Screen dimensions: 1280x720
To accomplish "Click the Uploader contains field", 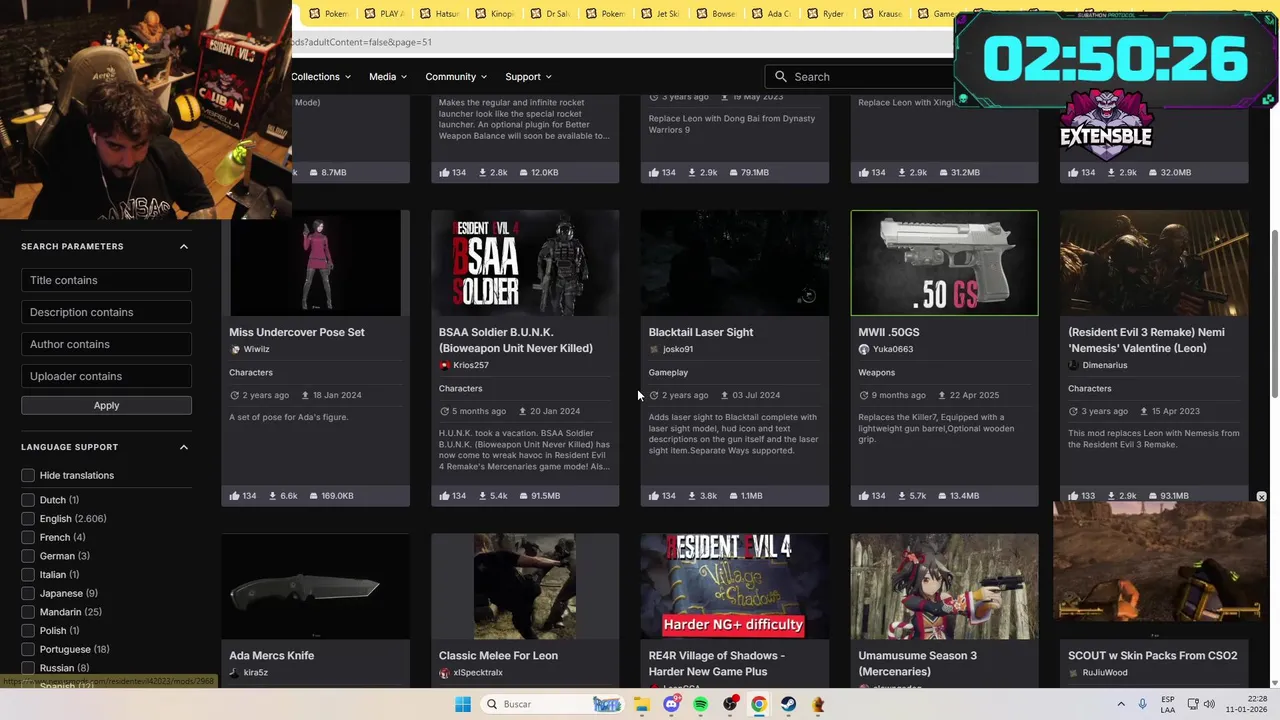I will coord(106,376).
